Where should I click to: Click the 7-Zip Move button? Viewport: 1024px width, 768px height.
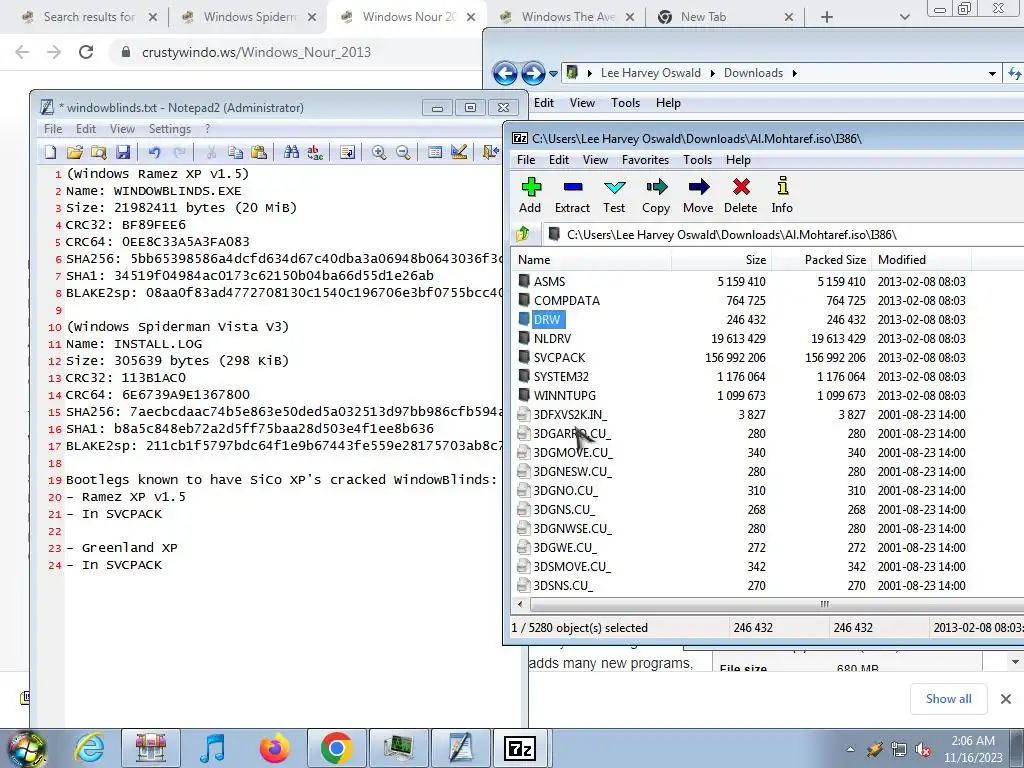pos(698,195)
